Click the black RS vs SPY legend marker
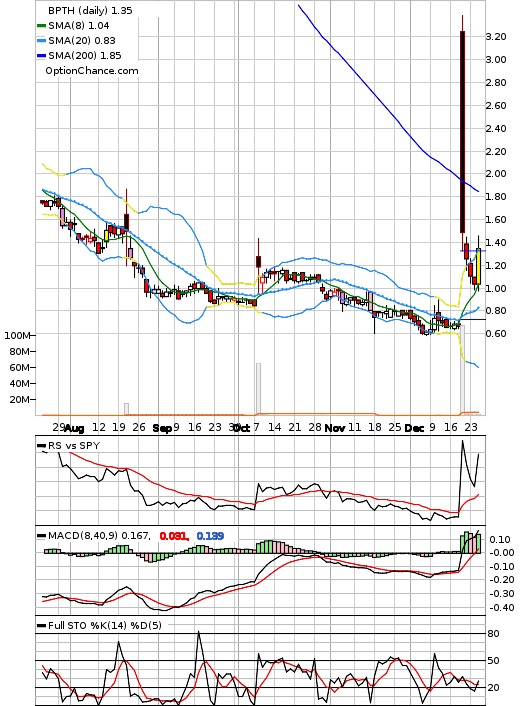This screenshot has height=706, width=526. point(41,446)
